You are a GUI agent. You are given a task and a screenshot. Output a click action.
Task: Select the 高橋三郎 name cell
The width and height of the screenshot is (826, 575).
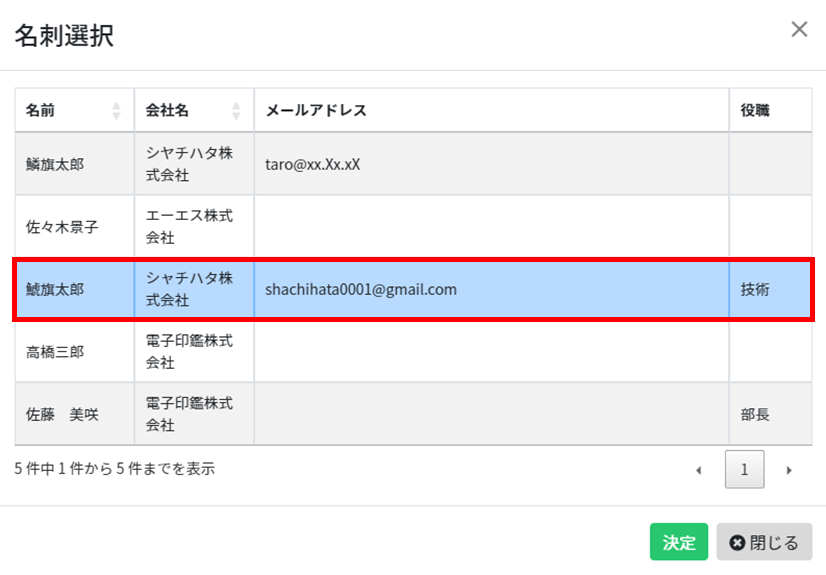pyautogui.click(x=75, y=352)
